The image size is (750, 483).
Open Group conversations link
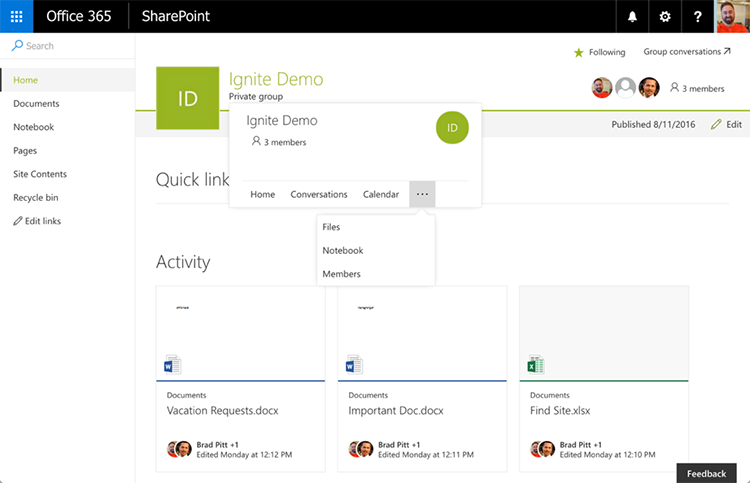coord(682,51)
